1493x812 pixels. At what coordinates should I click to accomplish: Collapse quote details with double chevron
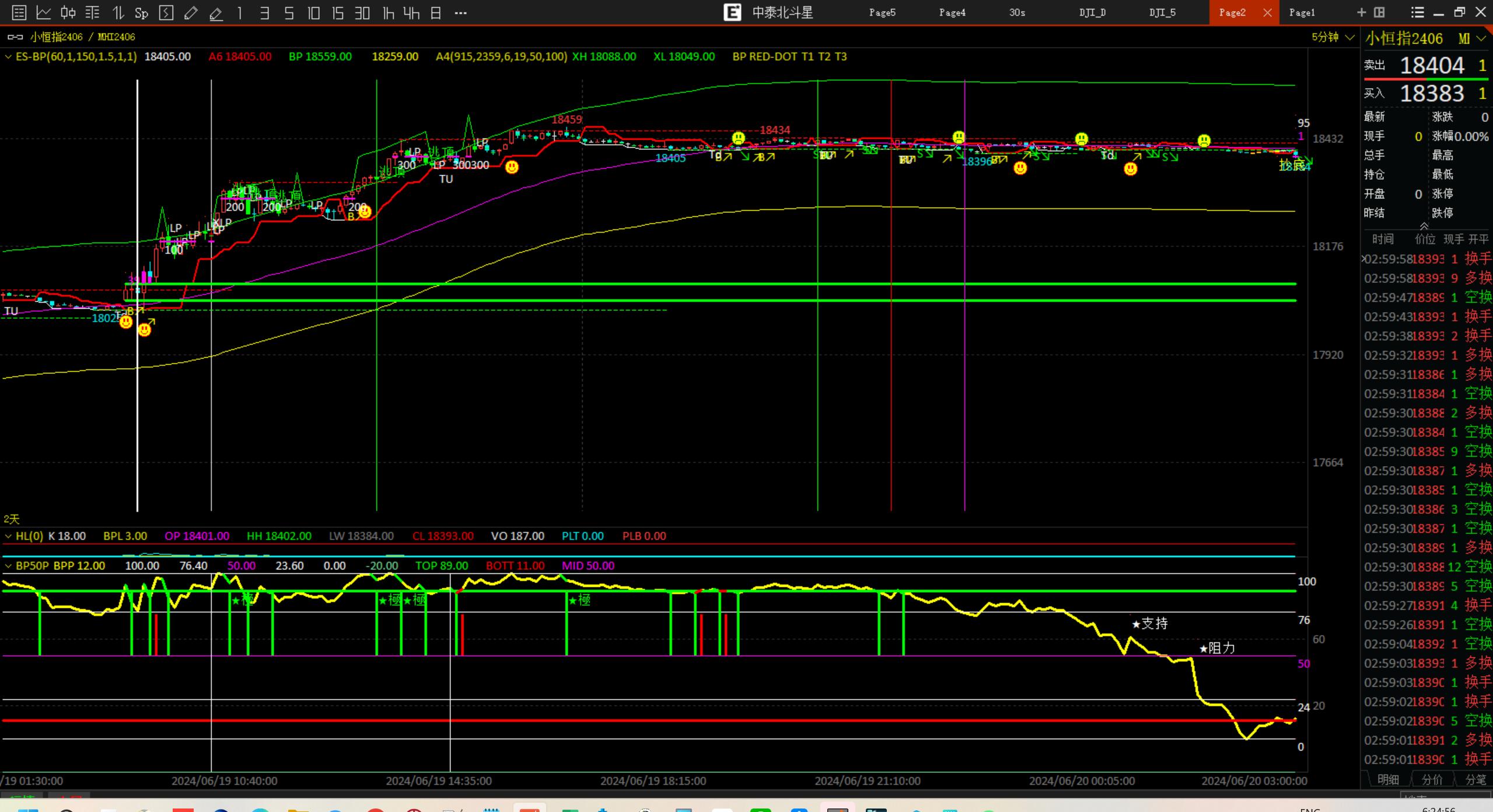click(x=1424, y=226)
